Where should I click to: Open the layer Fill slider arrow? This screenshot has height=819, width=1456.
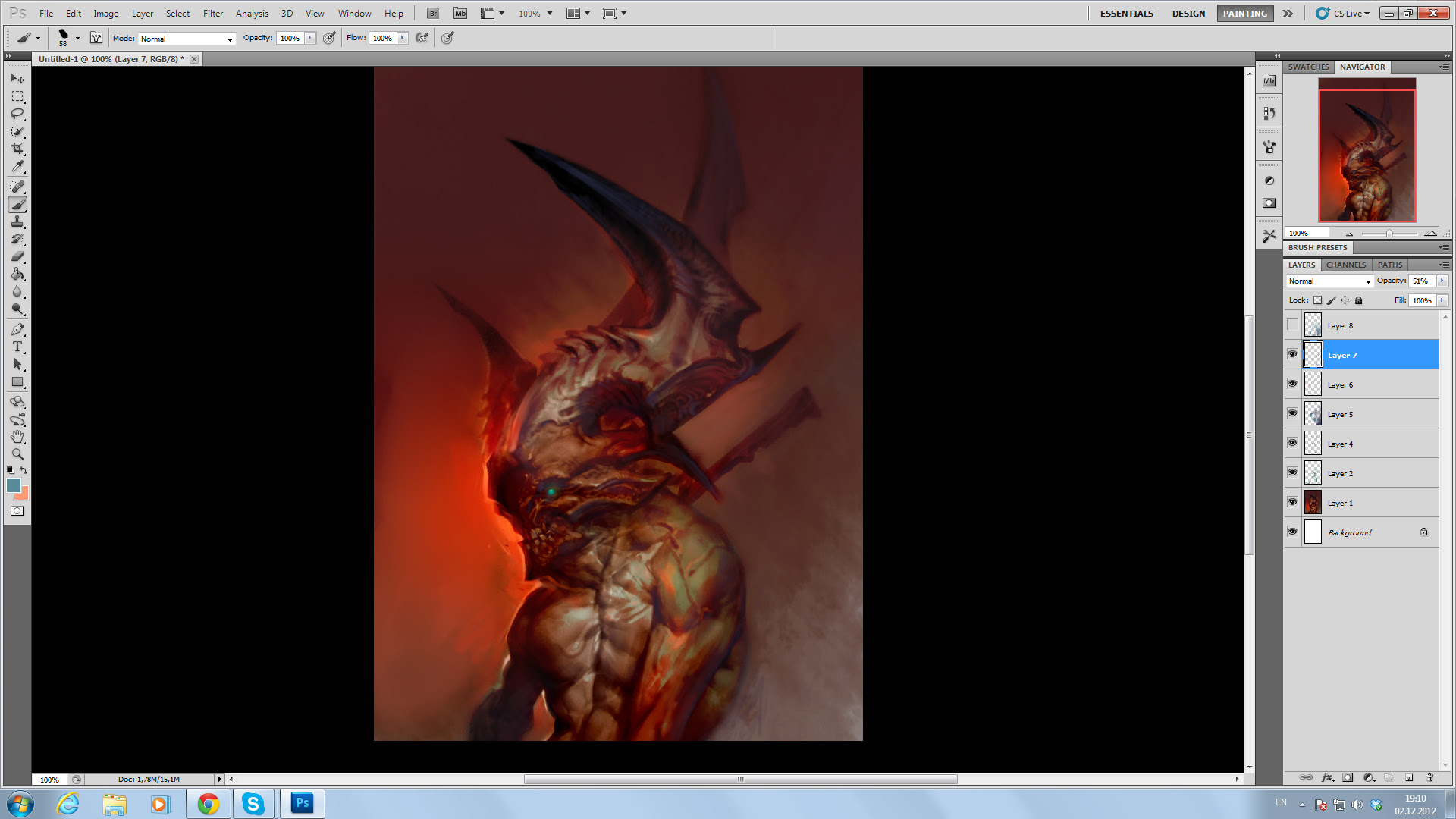click(x=1442, y=301)
